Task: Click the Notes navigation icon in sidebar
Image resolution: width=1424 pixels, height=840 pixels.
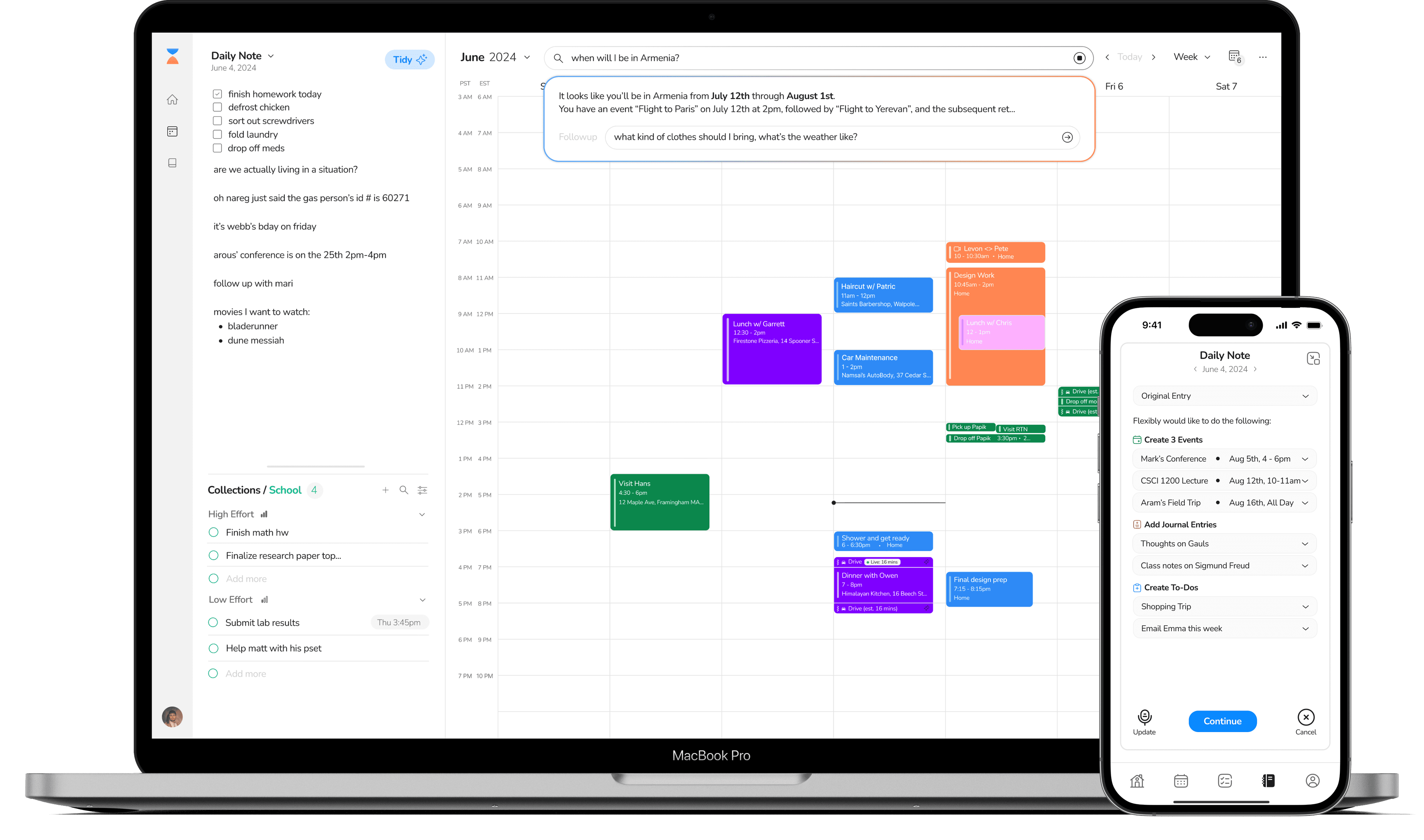Action: [x=172, y=163]
